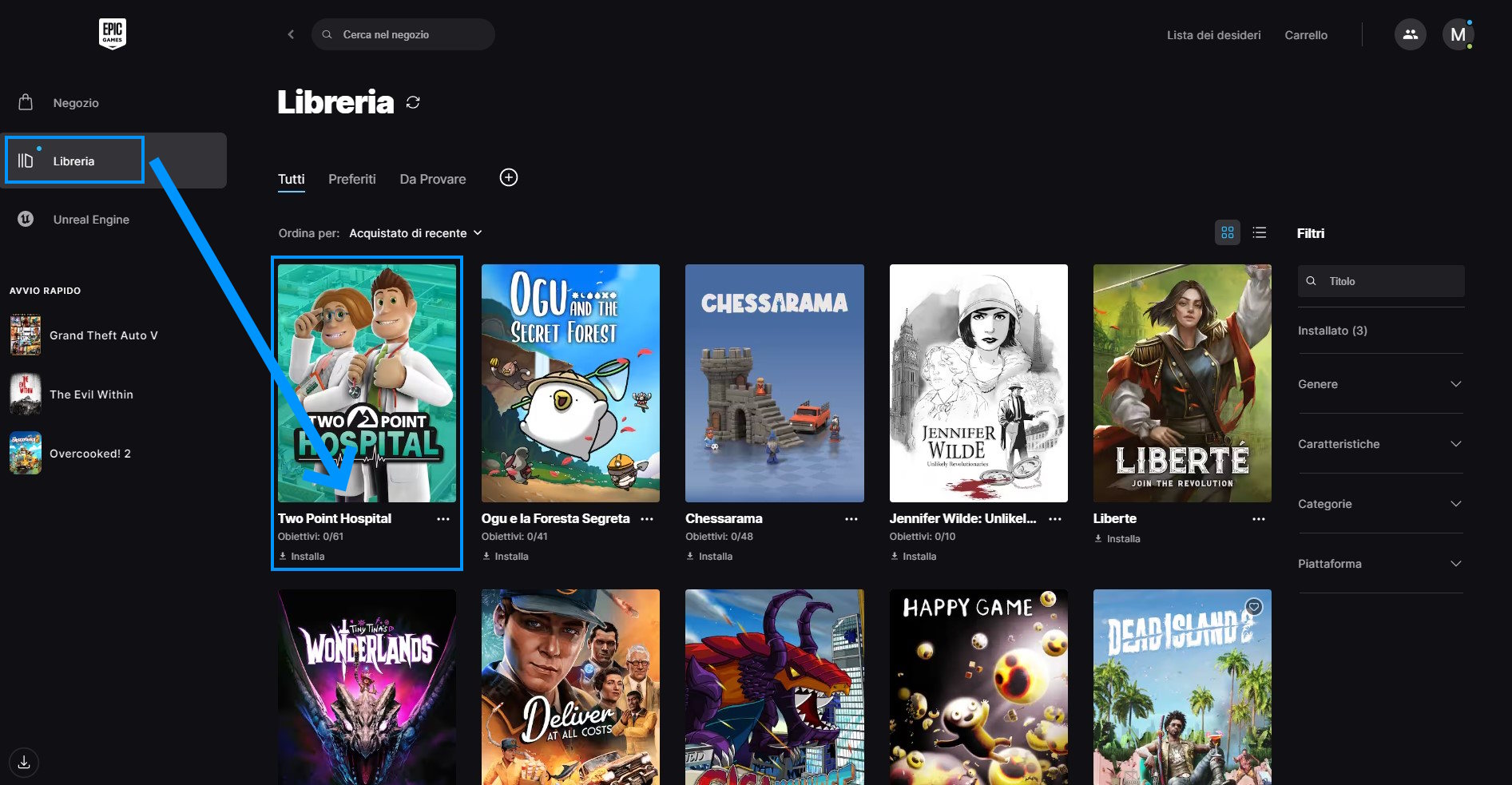Open the Carrello link
Image resolution: width=1512 pixels, height=785 pixels.
1306,35
